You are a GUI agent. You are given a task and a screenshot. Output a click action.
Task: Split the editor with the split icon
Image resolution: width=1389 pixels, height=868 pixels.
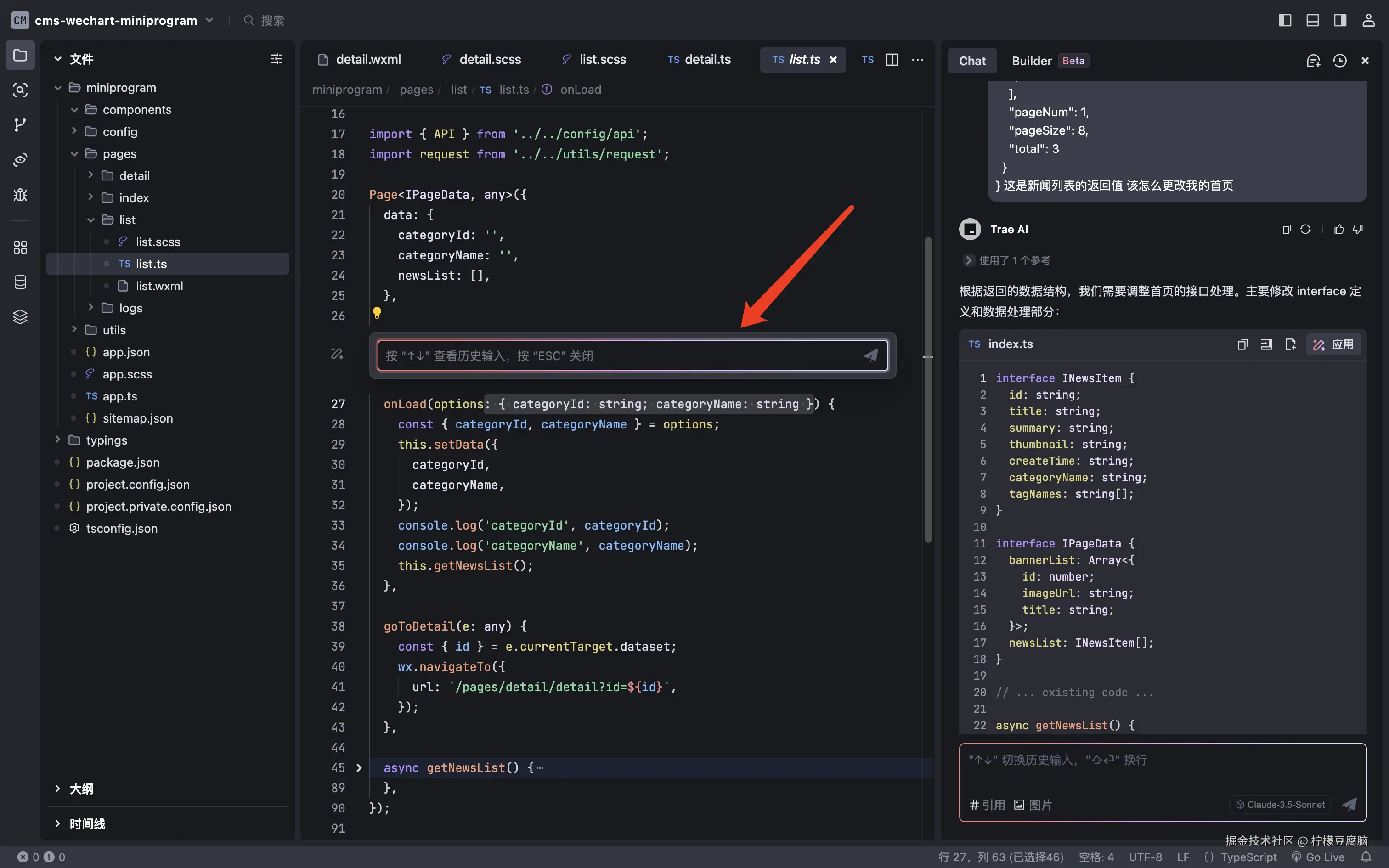pos(892,60)
